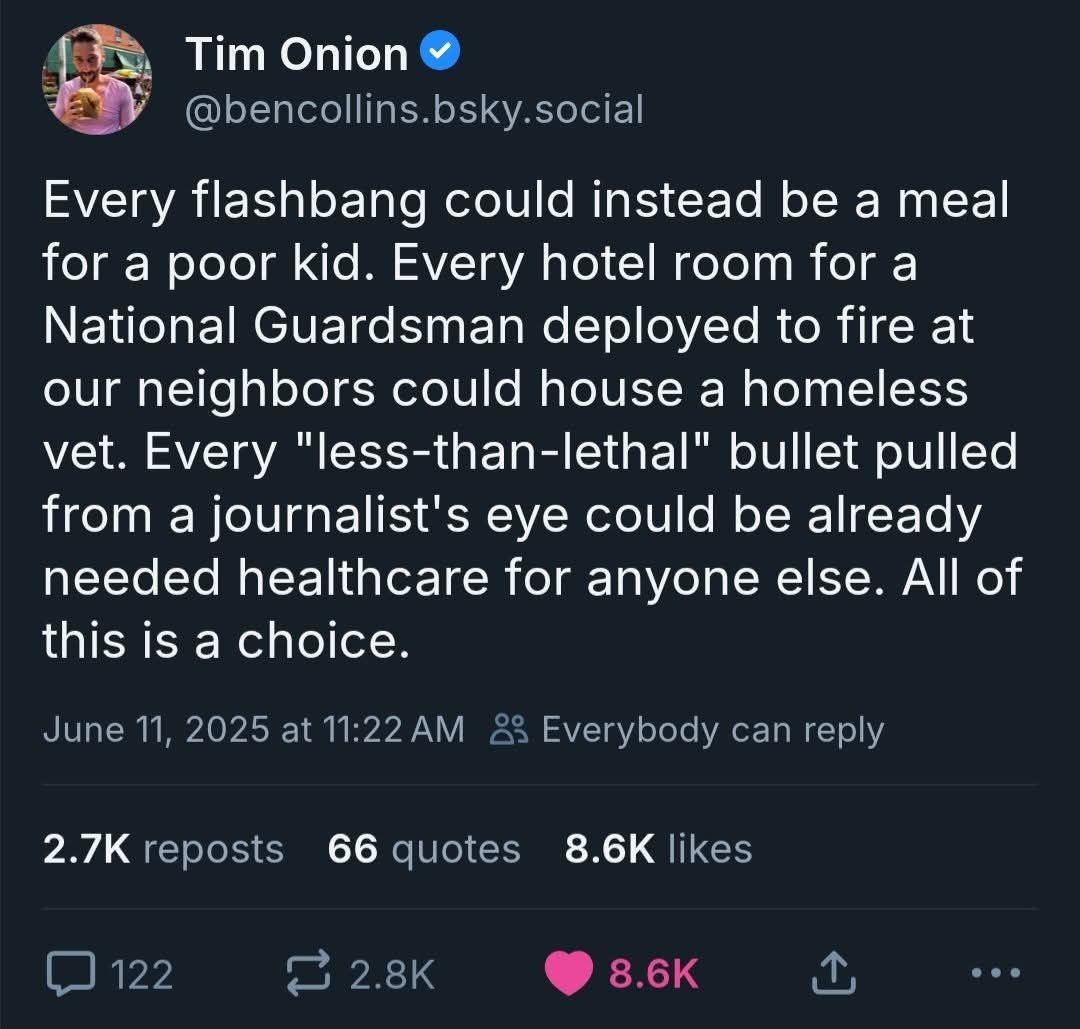Screen dimensions: 1080x1029
Task: Click the final line "this is a choice."
Action: [x=226, y=641]
